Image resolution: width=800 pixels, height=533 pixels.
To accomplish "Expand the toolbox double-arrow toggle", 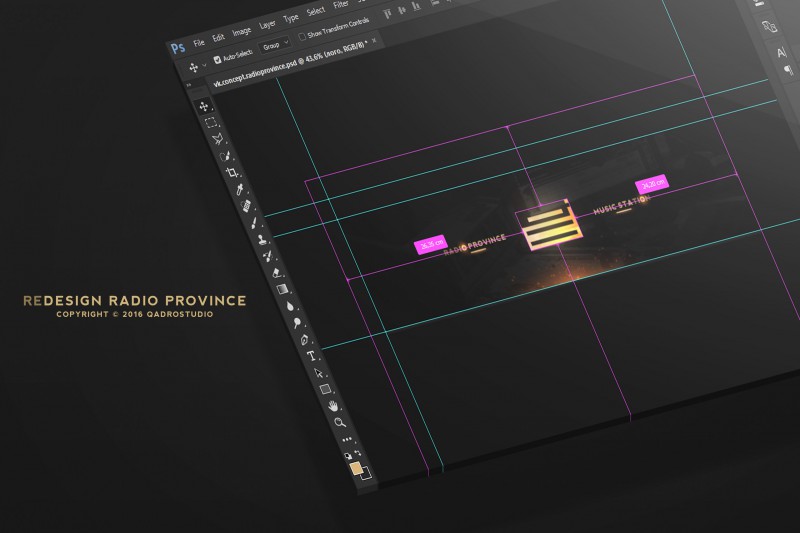I will (188, 85).
